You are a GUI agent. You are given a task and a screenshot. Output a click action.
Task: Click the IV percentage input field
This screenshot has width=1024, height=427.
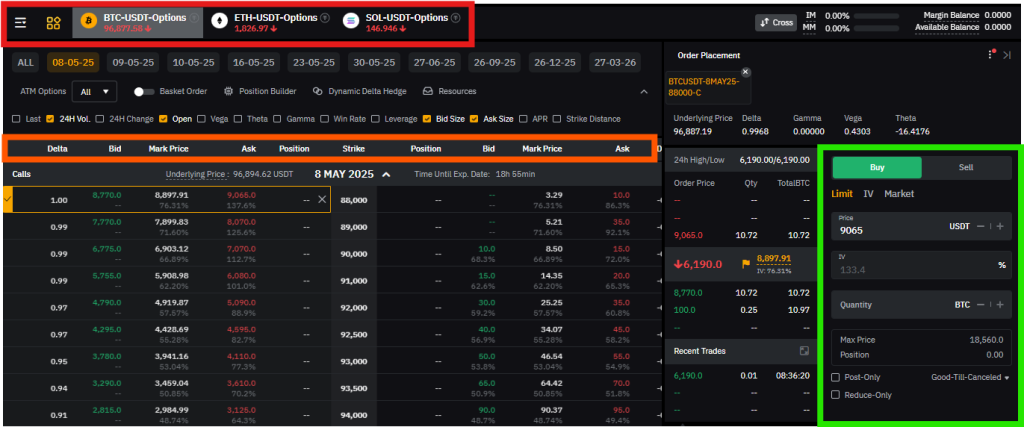click(x=921, y=264)
